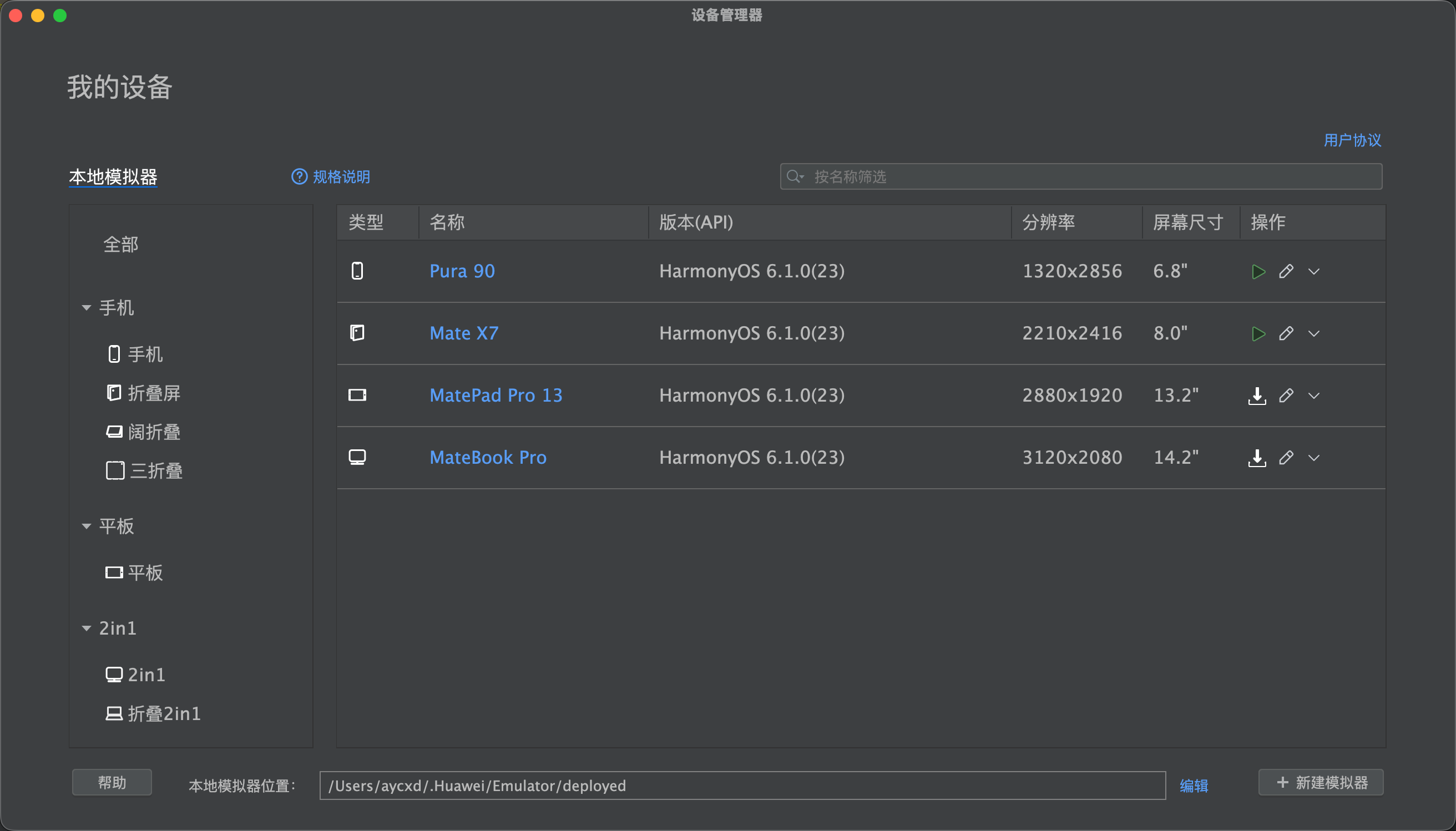Collapse the 2in1 category group
Screen dimensions: 1456x831
point(86,629)
